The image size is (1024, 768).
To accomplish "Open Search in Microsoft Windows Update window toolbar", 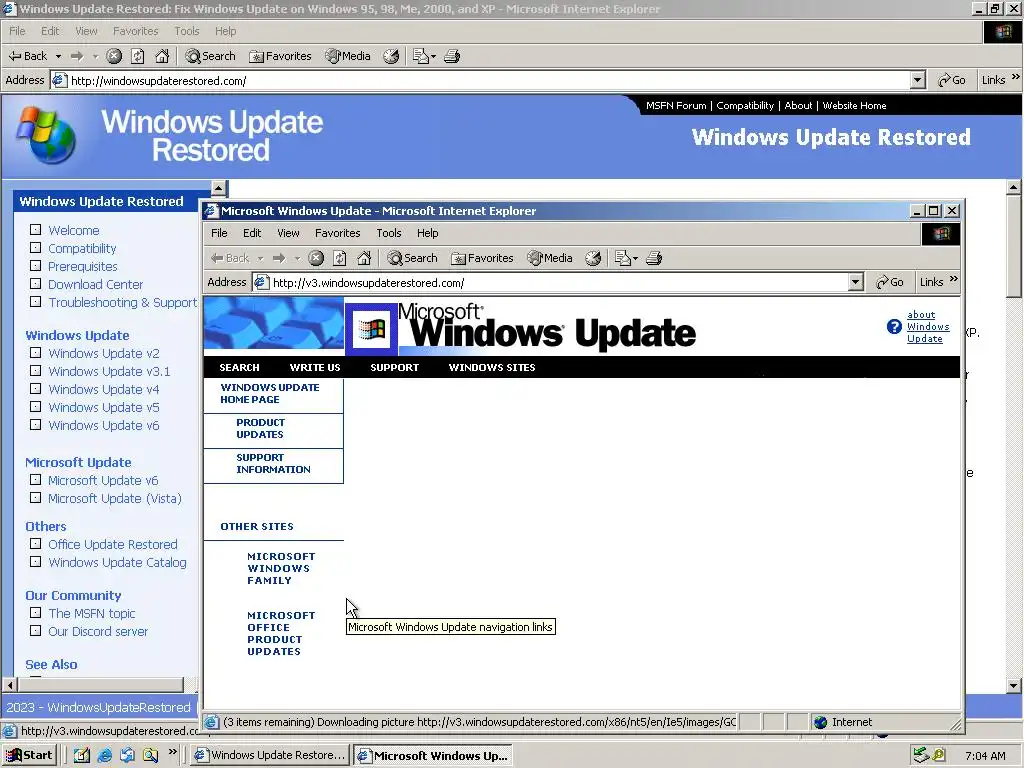I will [412, 258].
